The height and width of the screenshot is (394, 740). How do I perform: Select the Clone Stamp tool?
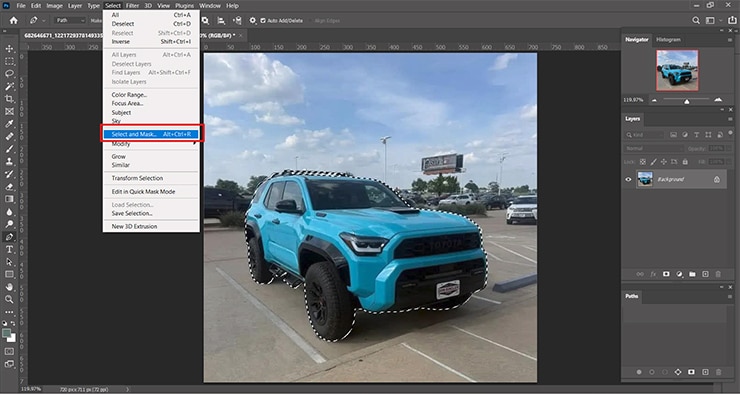[x=9, y=161]
